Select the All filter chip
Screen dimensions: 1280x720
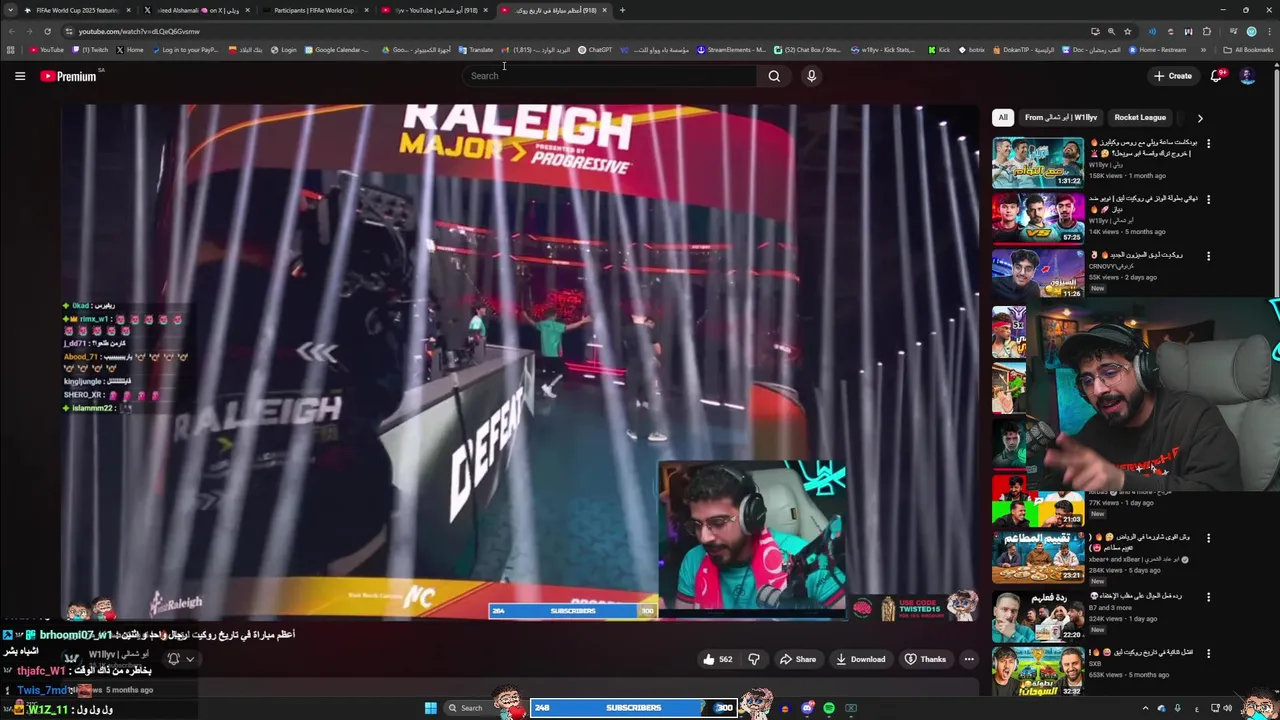[x=1003, y=117]
